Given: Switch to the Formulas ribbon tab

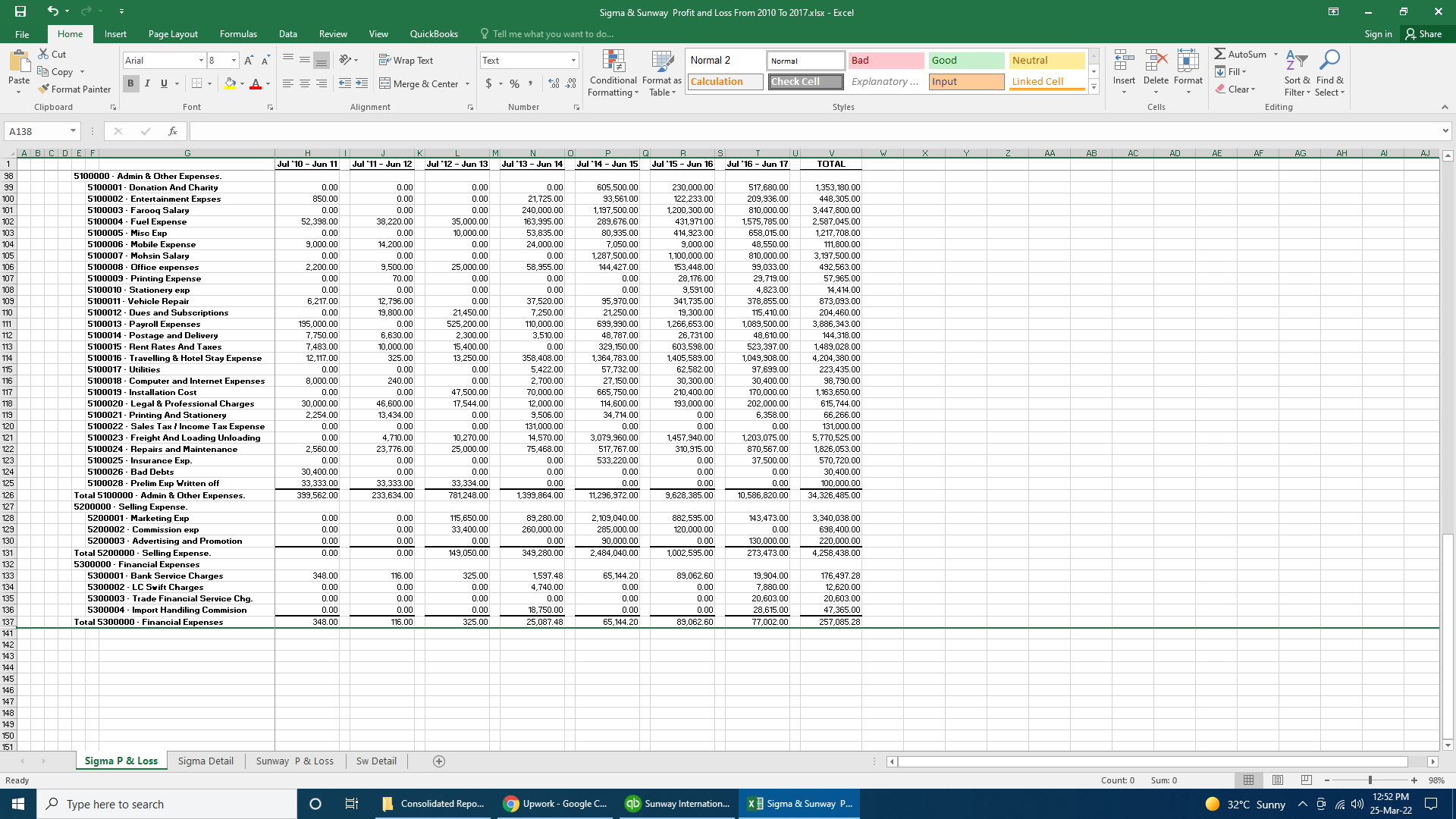Looking at the screenshot, I should (x=238, y=34).
